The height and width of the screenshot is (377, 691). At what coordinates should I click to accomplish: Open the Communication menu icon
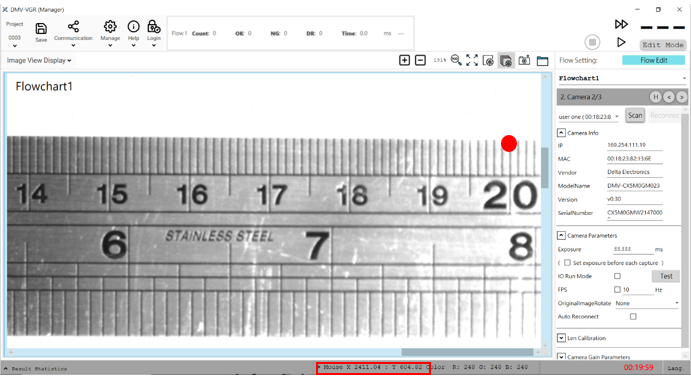[73, 26]
